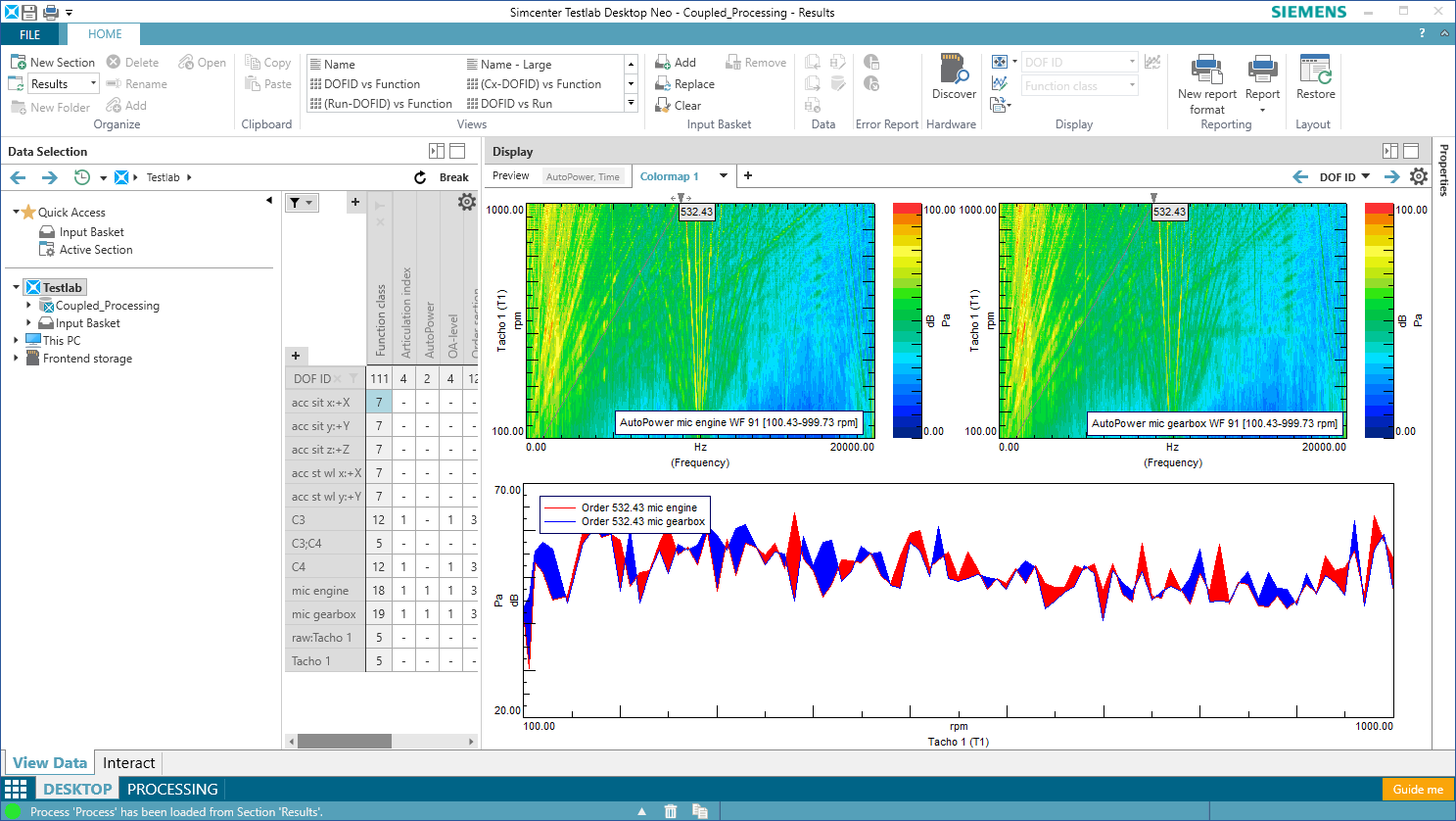Image resolution: width=1456 pixels, height=821 pixels.
Task: Select the HOME ribbon tab
Action: 105,34
